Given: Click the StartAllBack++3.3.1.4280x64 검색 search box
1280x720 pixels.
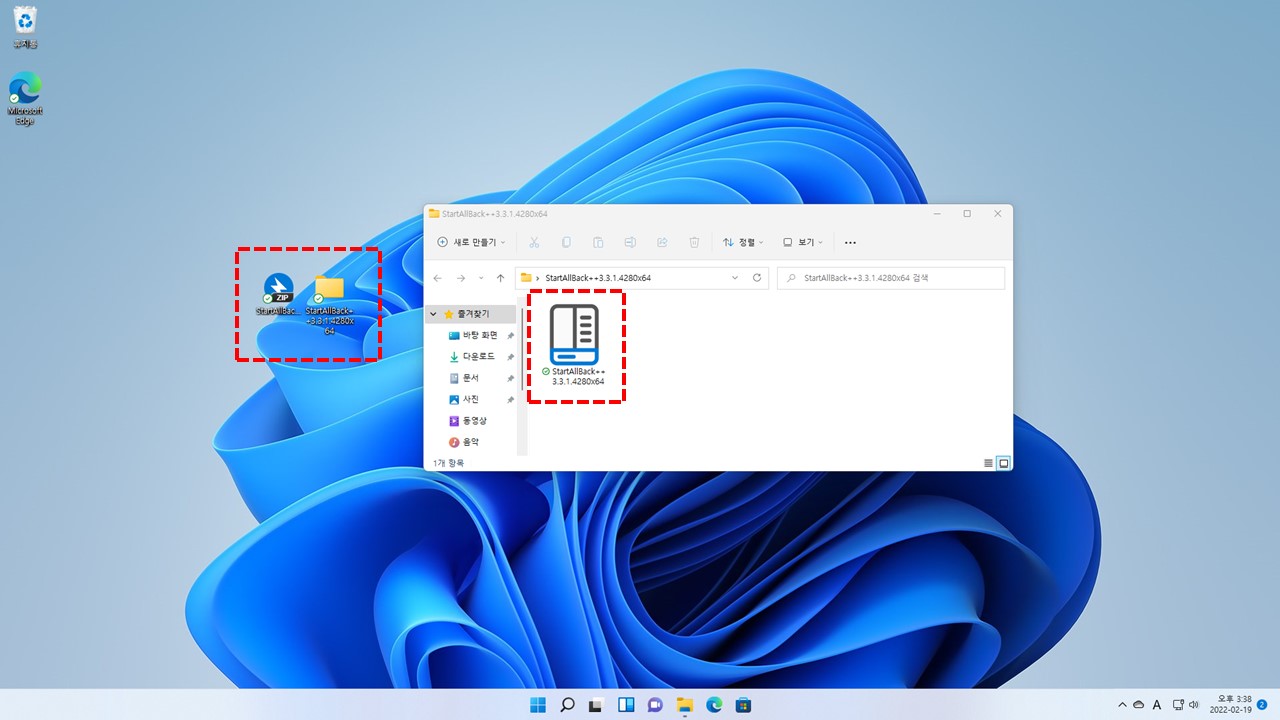Looking at the screenshot, I should click(891, 278).
